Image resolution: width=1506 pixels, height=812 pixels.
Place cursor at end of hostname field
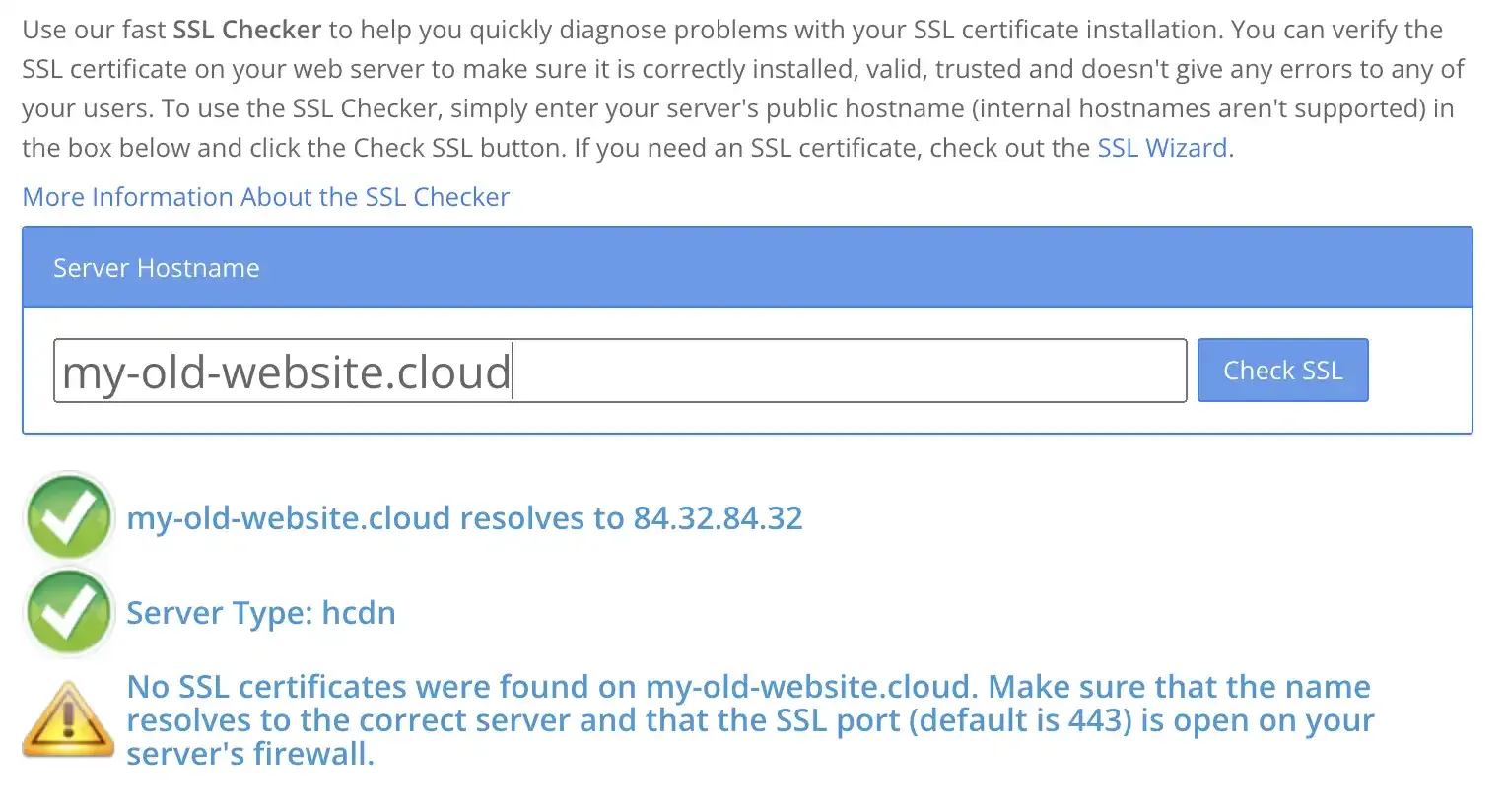(x=512, y=371)
